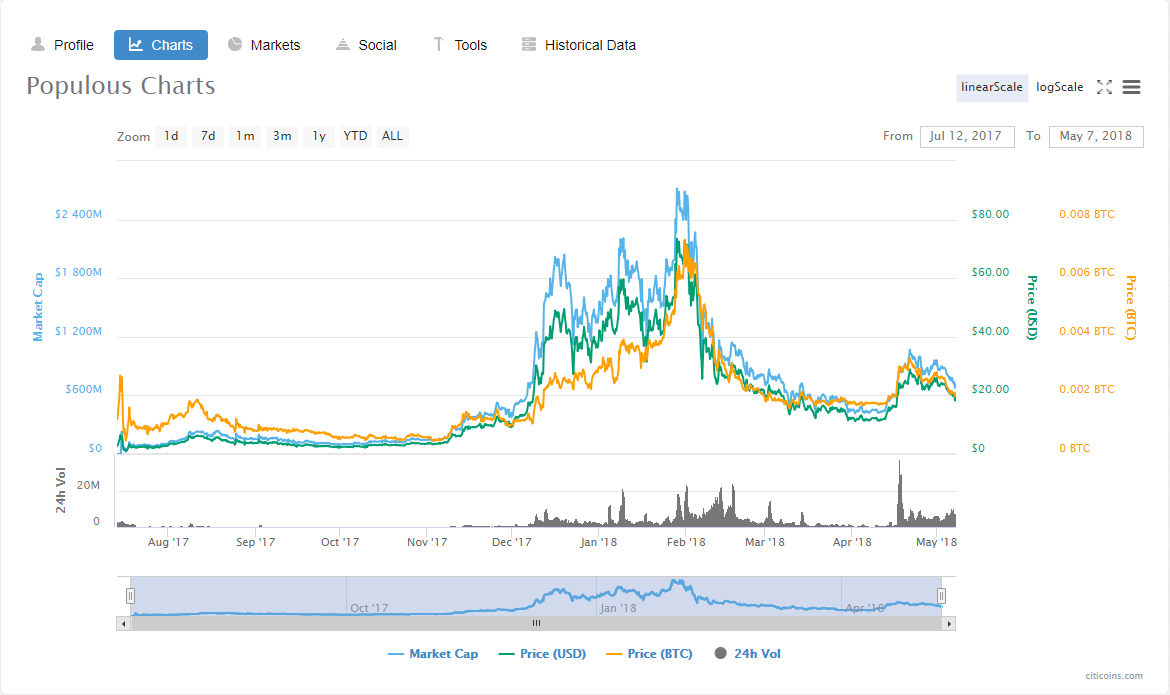The height and width of the screenshot is (695, 1170).
Task: Select the Charts tab
Action: coord(161,45)
